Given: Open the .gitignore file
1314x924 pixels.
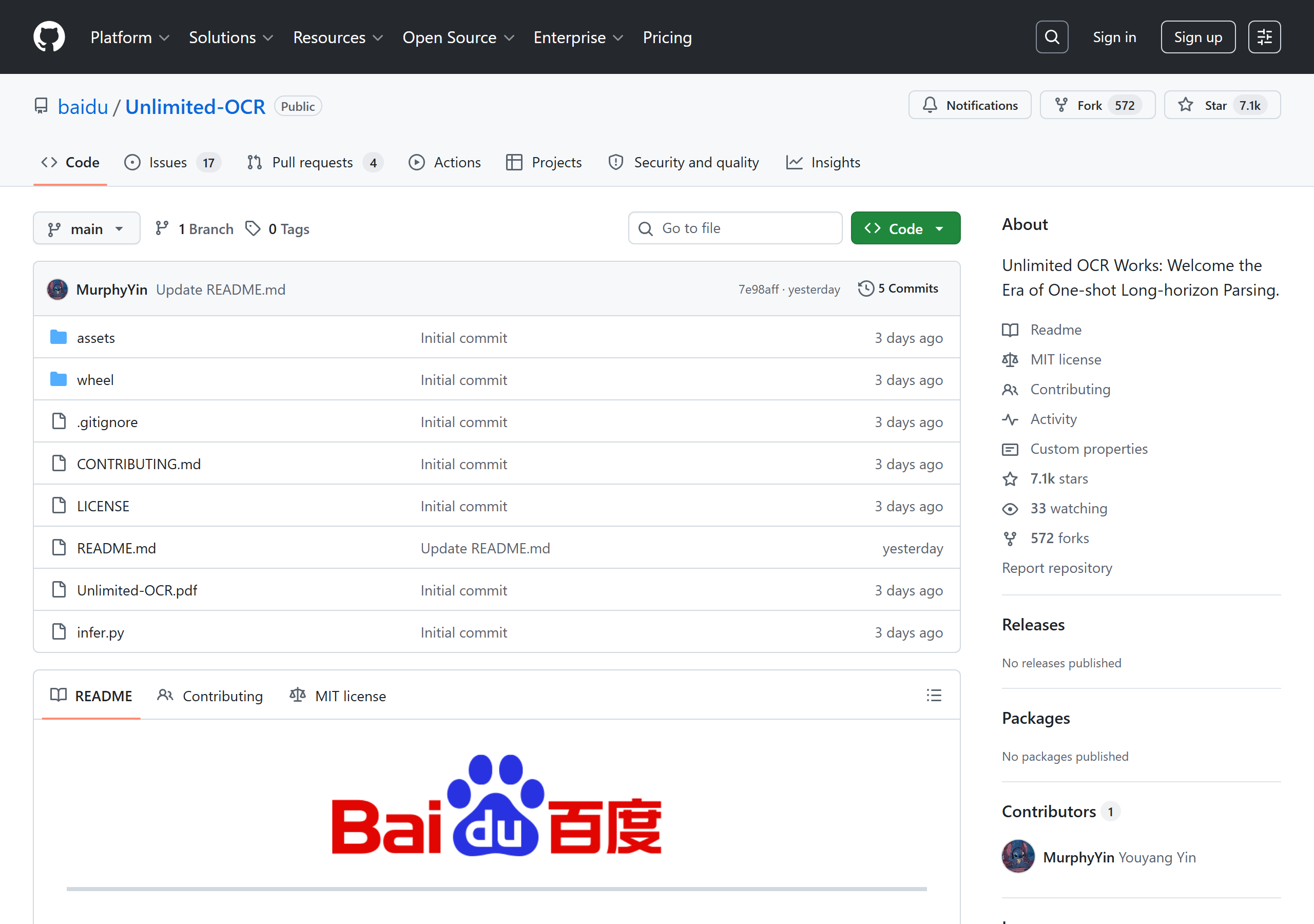Looking at the screenshot, I should point(107,422).
